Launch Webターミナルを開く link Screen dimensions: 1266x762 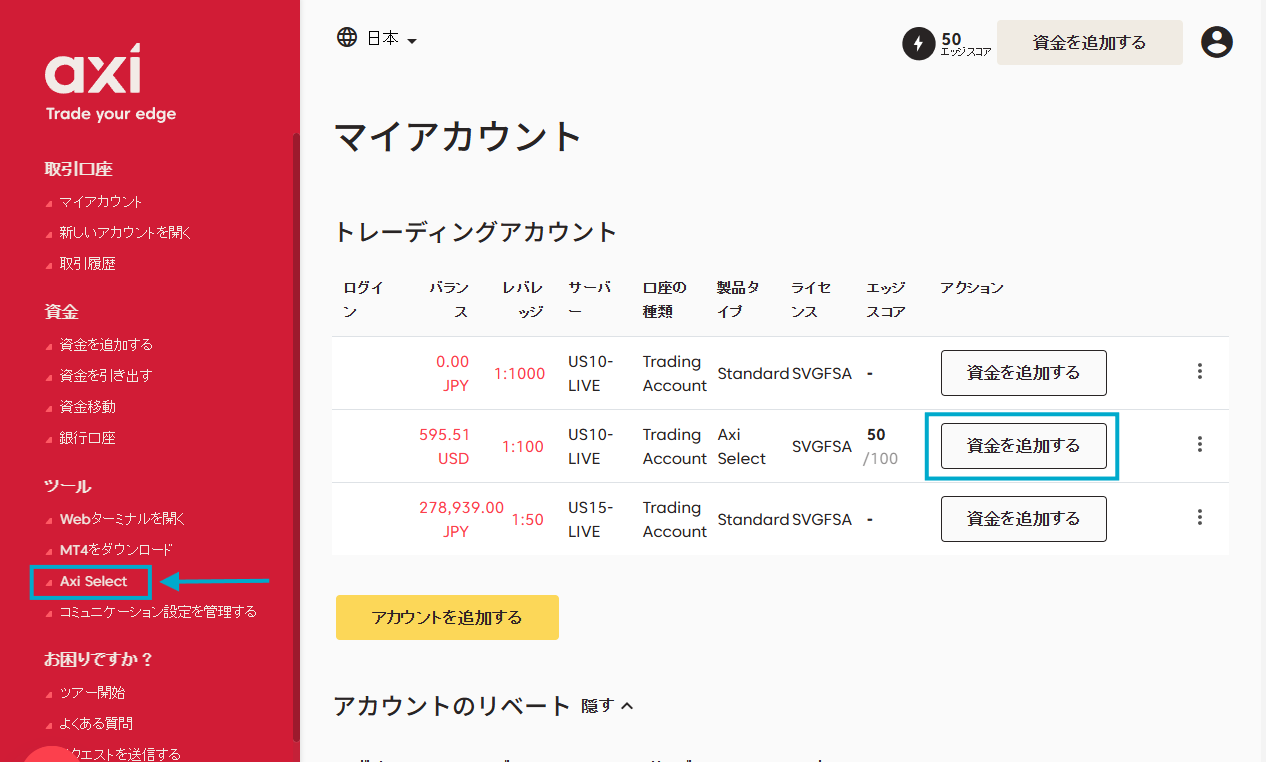[122, 519]
